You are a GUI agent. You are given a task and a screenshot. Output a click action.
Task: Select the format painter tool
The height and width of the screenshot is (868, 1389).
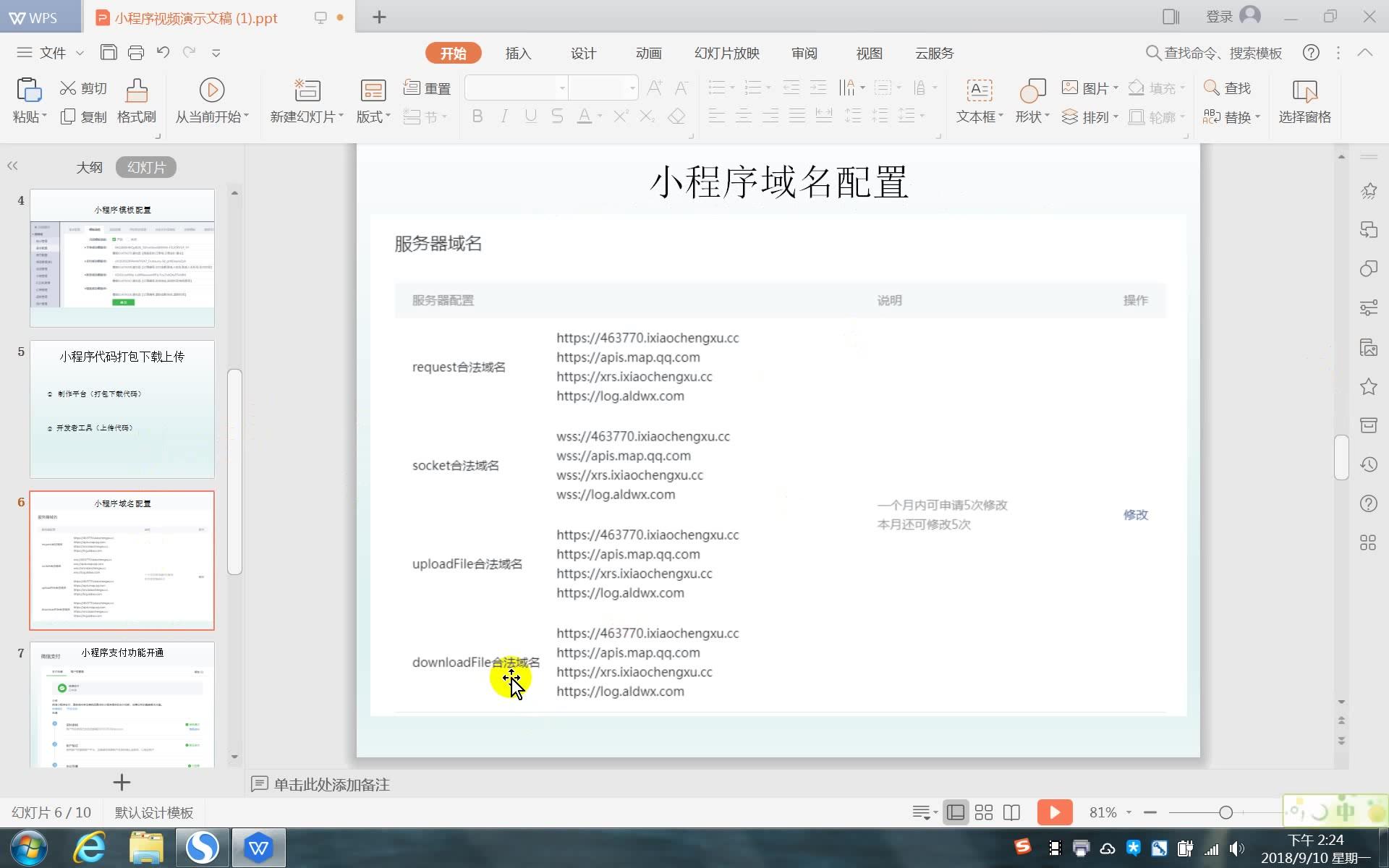136,101
